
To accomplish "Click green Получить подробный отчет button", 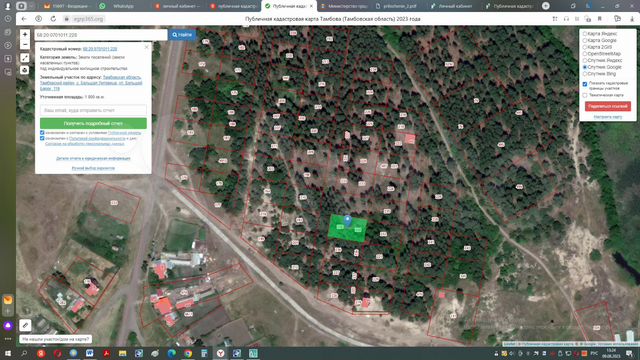I will [x=93, y=123].
